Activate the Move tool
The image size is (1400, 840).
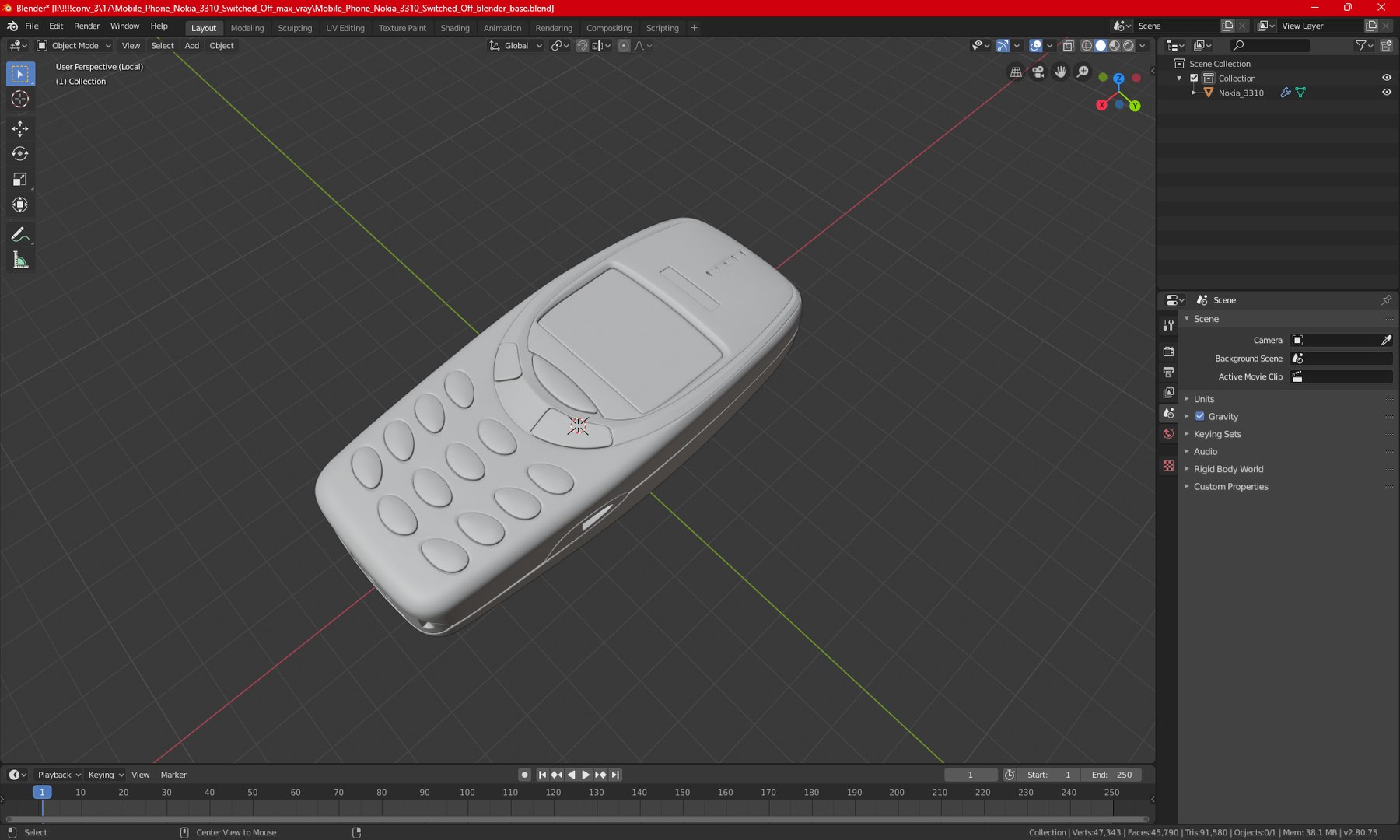(x=20, y=128)
